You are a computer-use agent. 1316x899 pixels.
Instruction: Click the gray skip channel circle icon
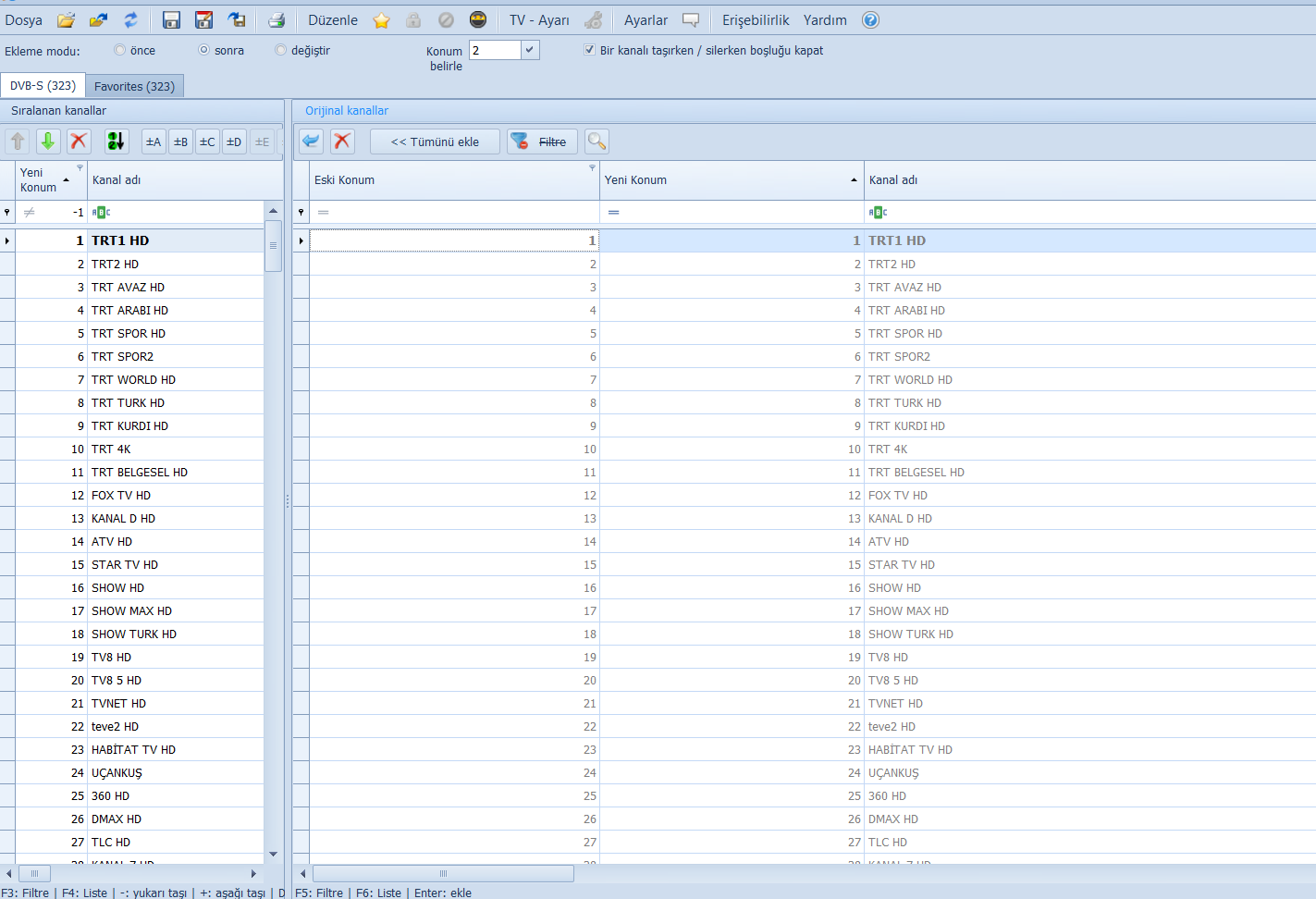point(446,20)
